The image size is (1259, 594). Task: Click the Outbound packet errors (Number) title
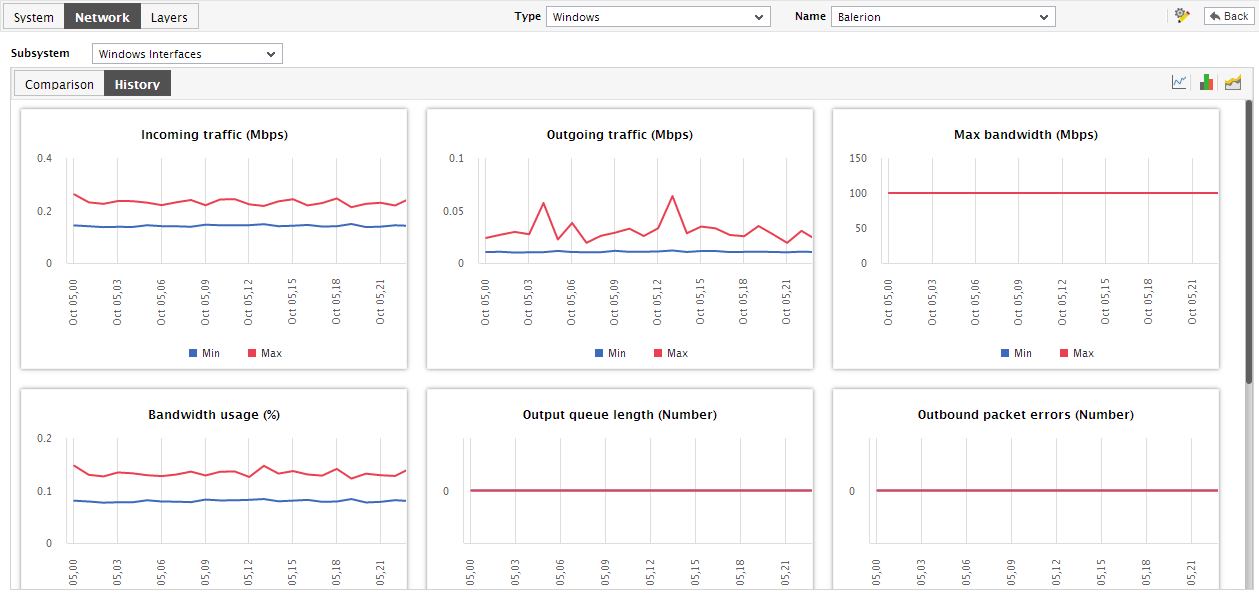pyautogui.click(x=1026, y=414)
